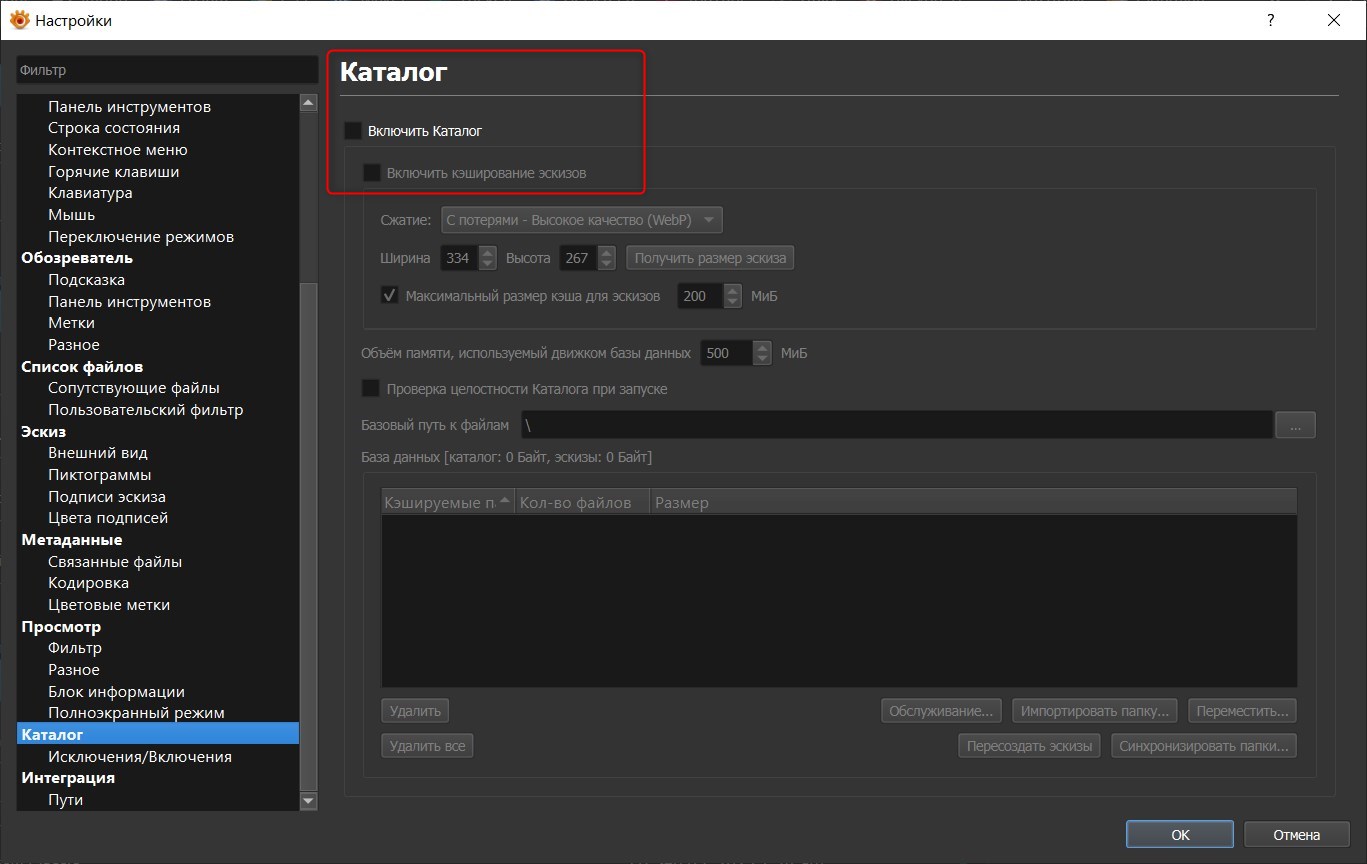Uncheck Максимальный размер кэша для эскизов
The image size is (1367, 864).
click(390, 296)
